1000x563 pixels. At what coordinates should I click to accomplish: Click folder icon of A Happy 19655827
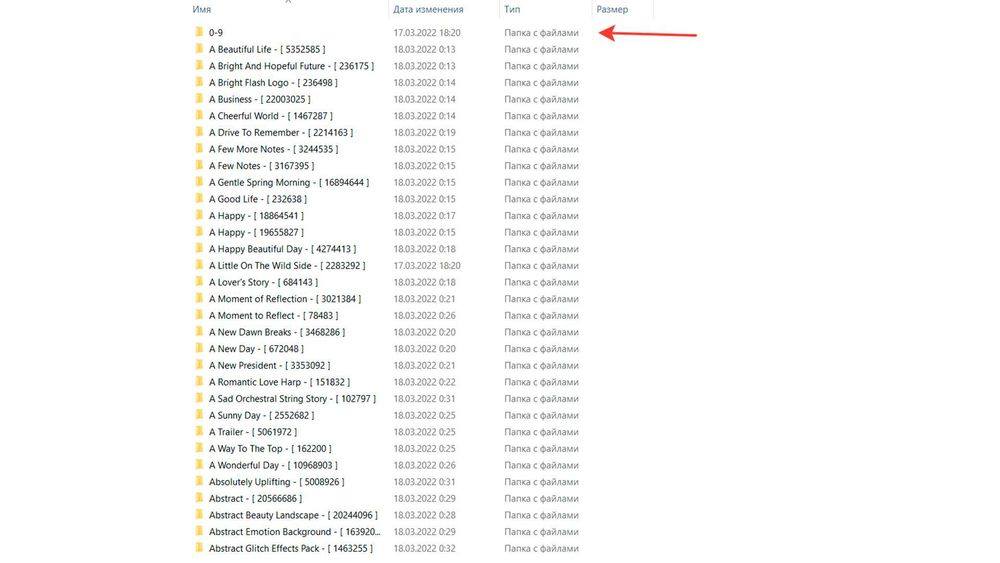[199, 231]
